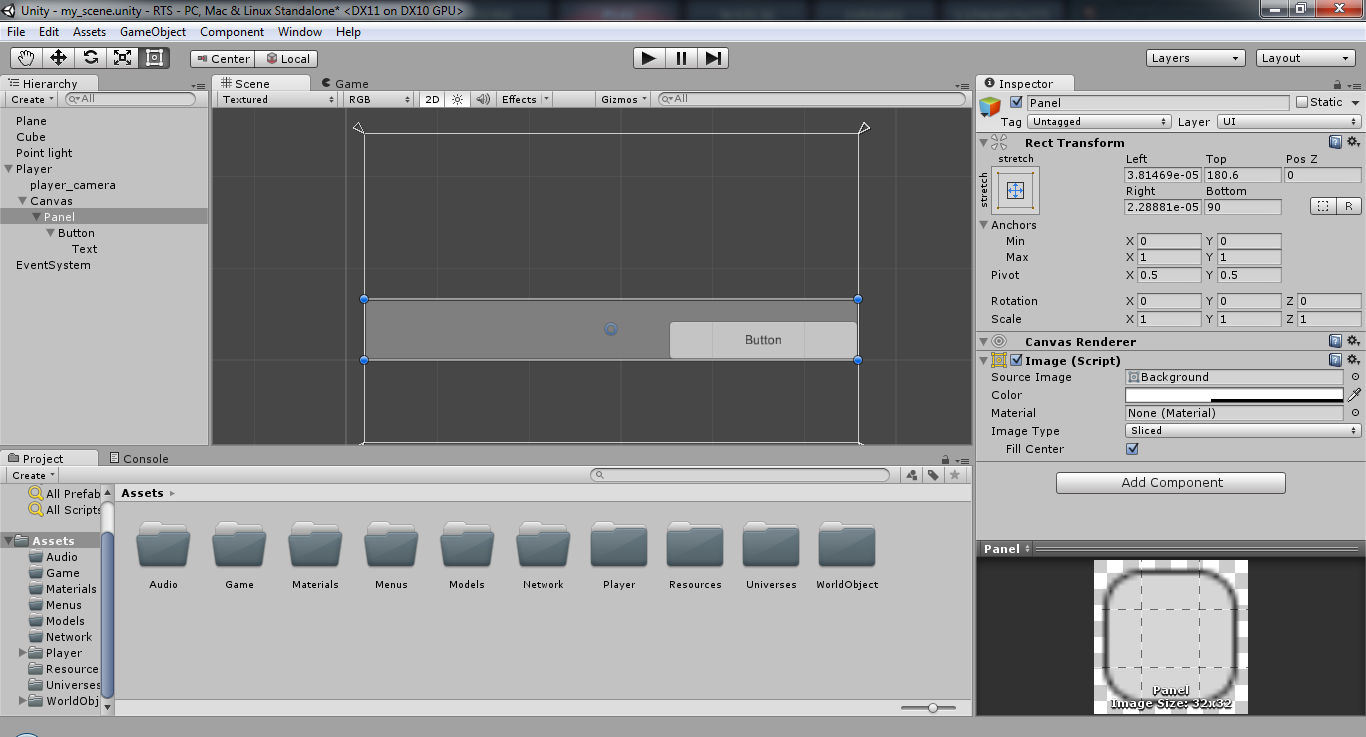1366x737 pixels.
Task: Switch to the Game tab
Action: [345, 84]
